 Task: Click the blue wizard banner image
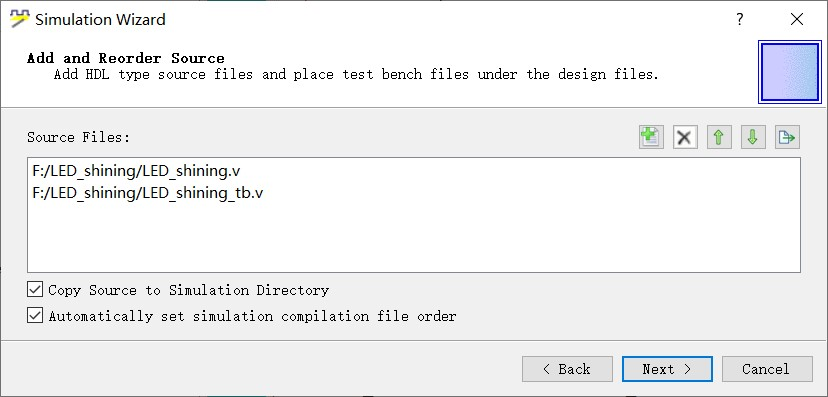790,72
